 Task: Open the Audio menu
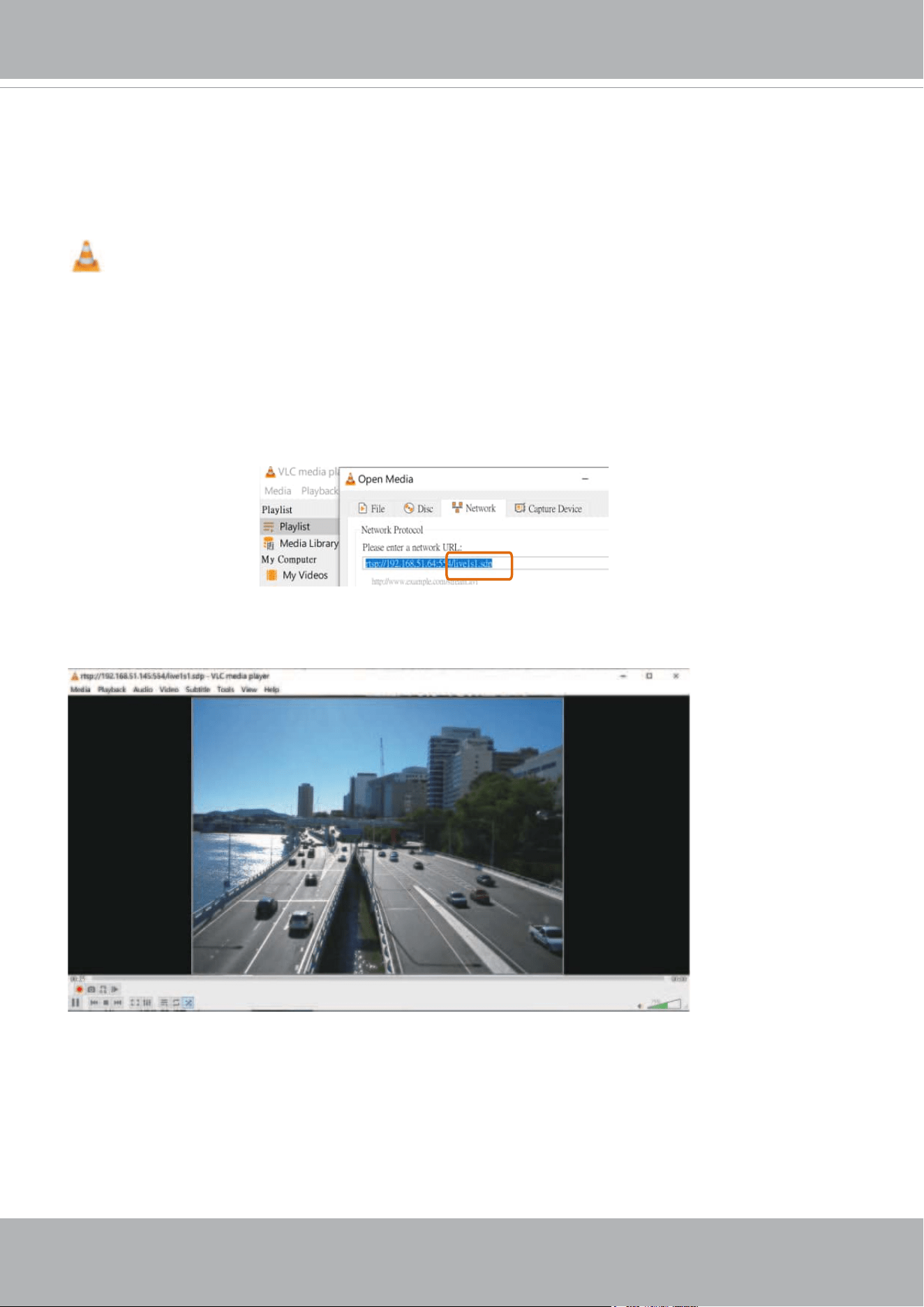(x=143, y=690)
